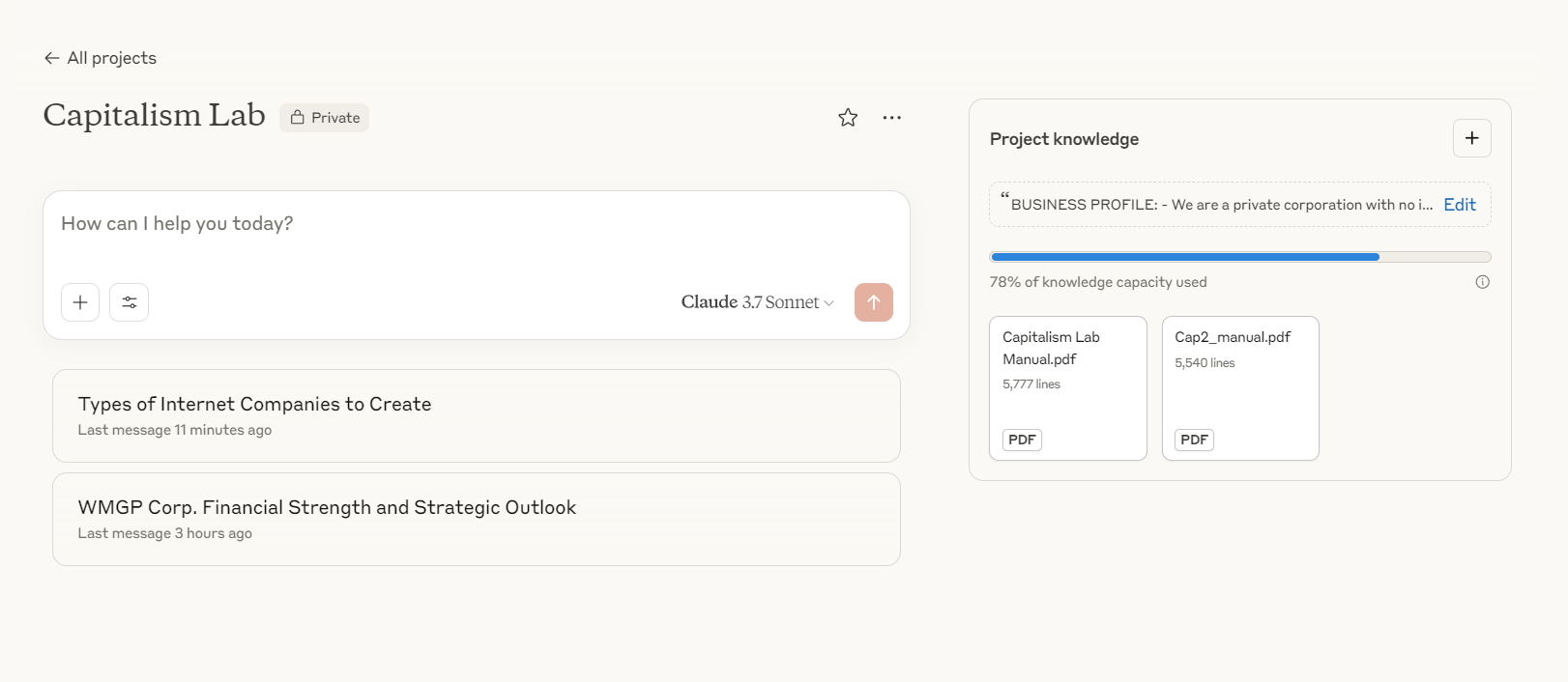1568x682 pixels.
Task: Open the chat tools settings sliders icon
Action: coord(129,302)
